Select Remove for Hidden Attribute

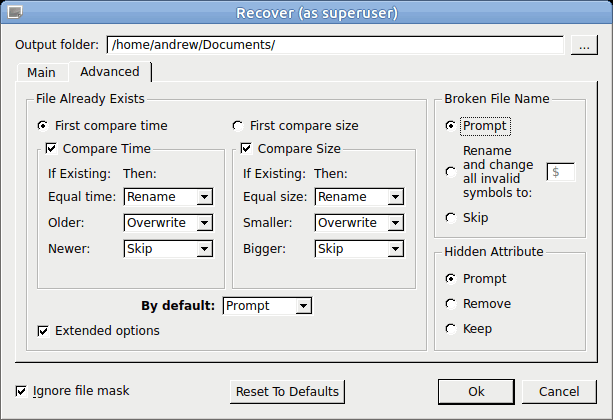click(451, 304)
